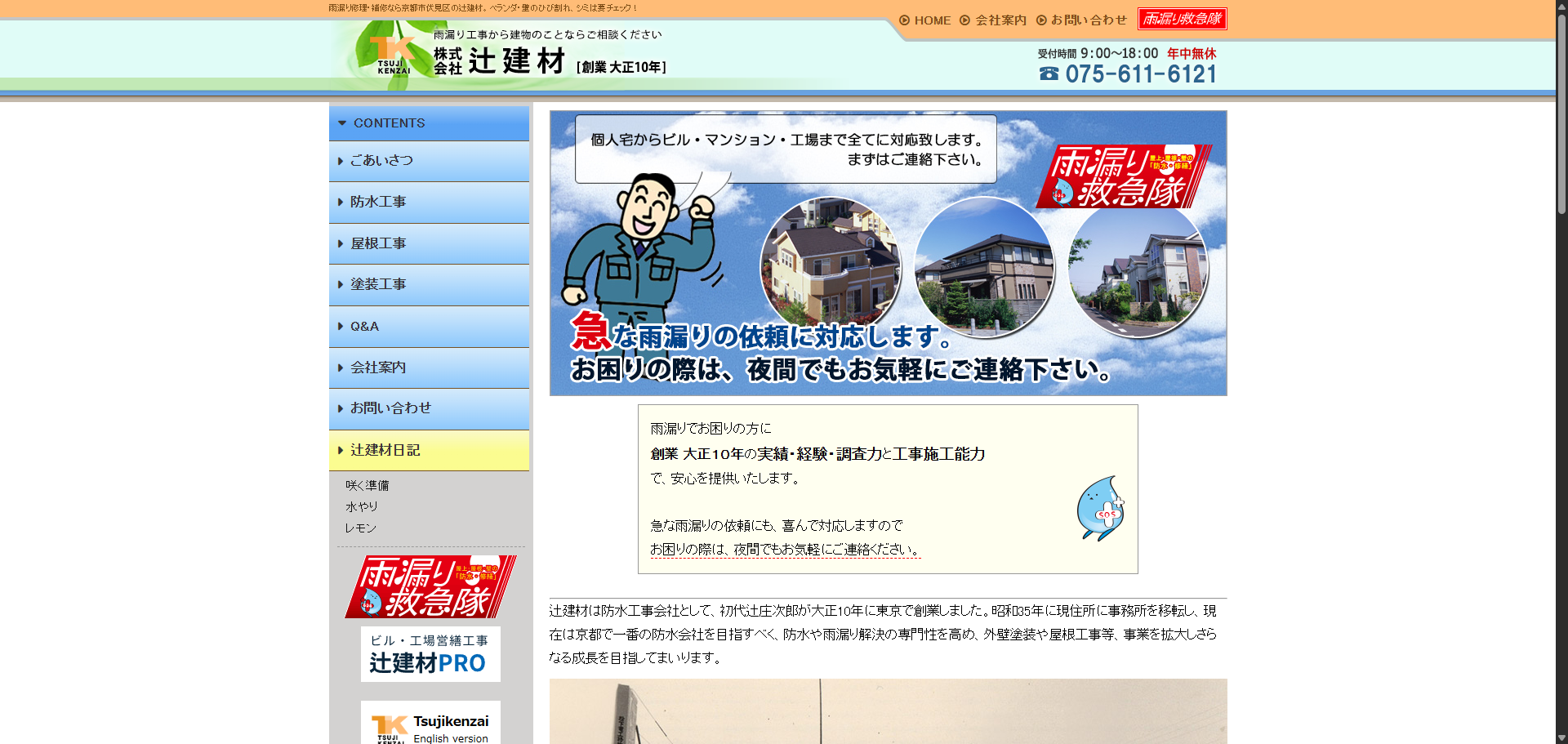Open the Tsujikenzai English version banner
The height and width of the screenshot is (744, 1568).
(430, 724)
